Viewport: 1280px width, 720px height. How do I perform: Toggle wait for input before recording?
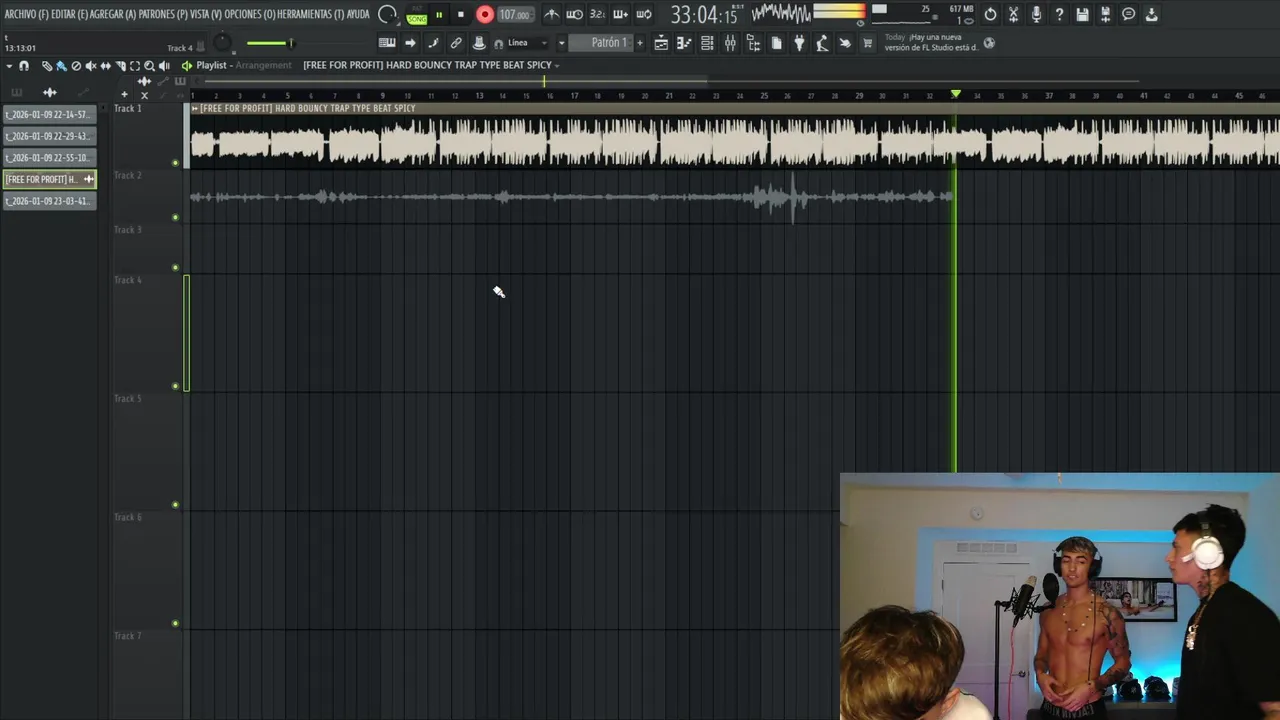coord(575,15)
